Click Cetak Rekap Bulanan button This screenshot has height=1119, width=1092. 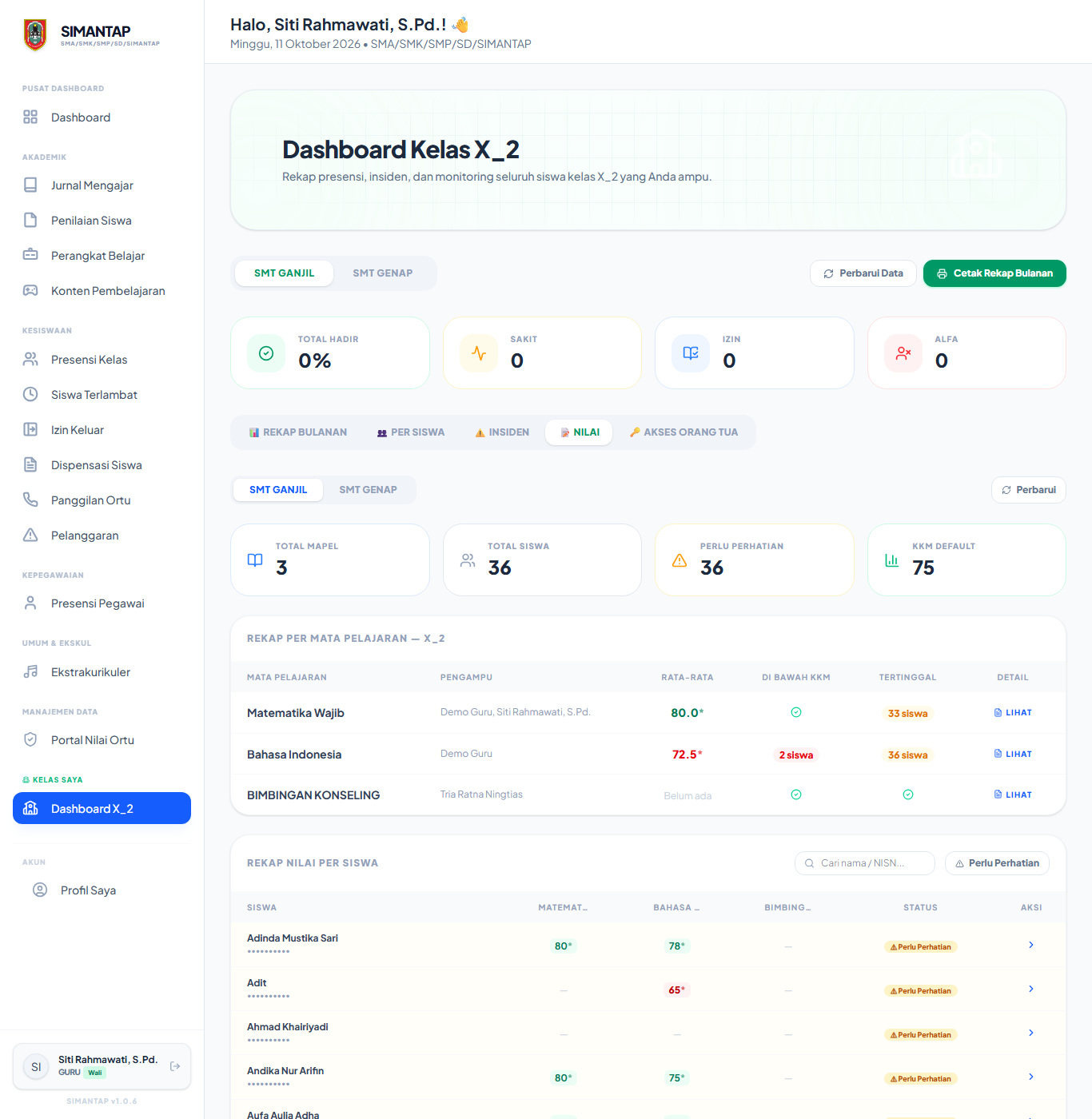(994, 273)
